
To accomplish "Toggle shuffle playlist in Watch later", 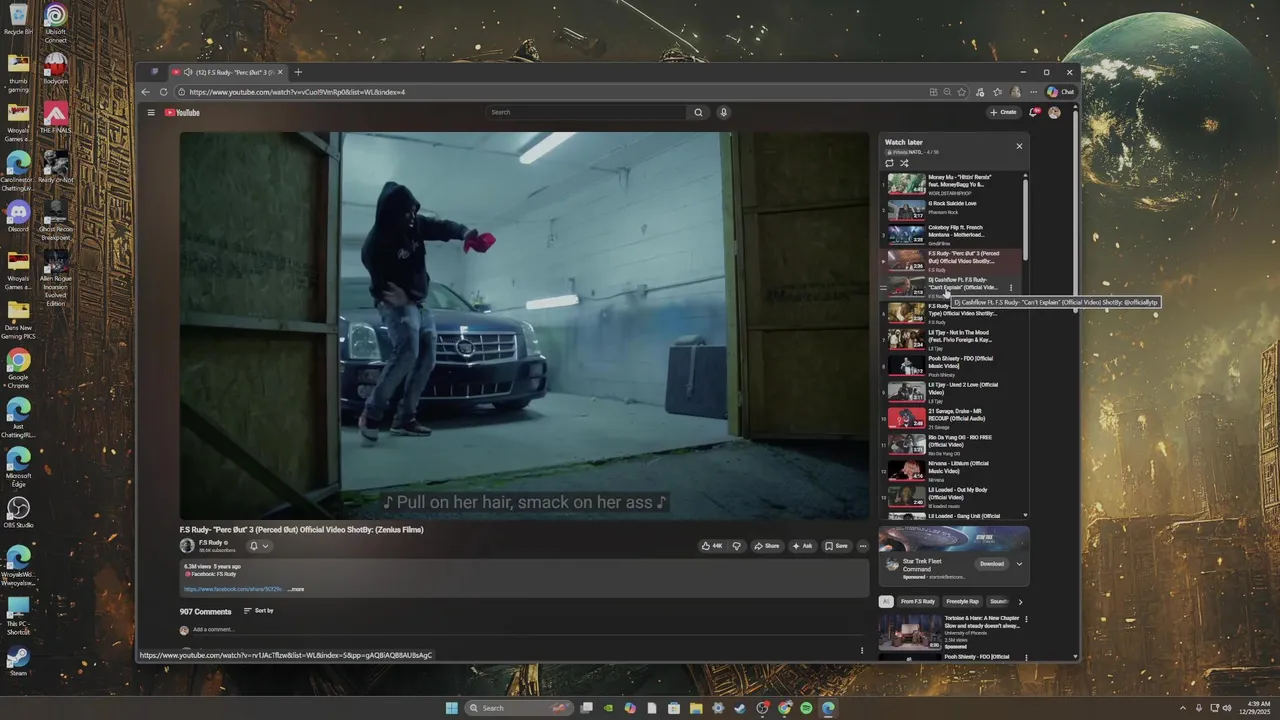I will click(x=904, y=163).
